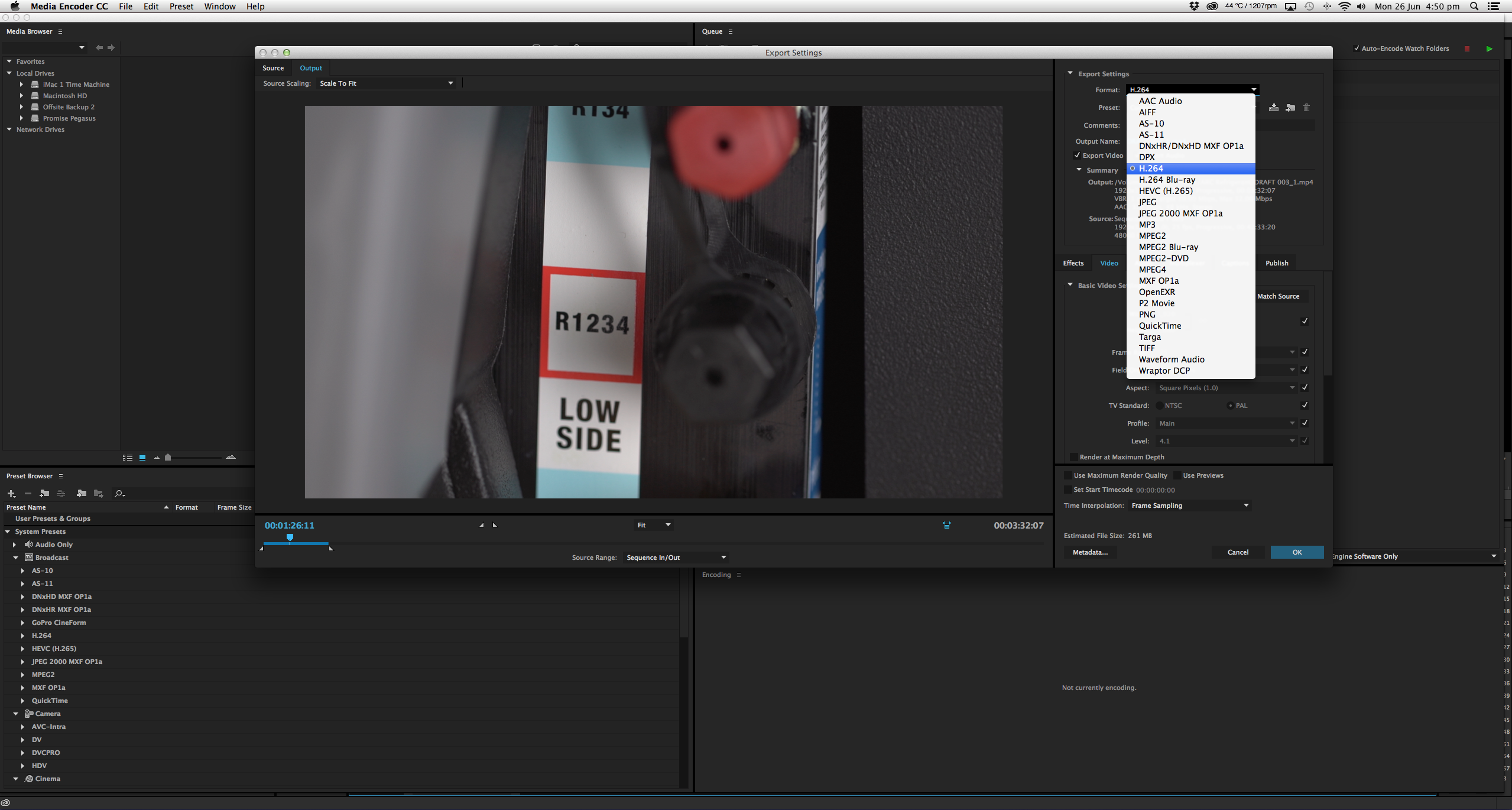Click the export presets folder icon

pos(99,493)
